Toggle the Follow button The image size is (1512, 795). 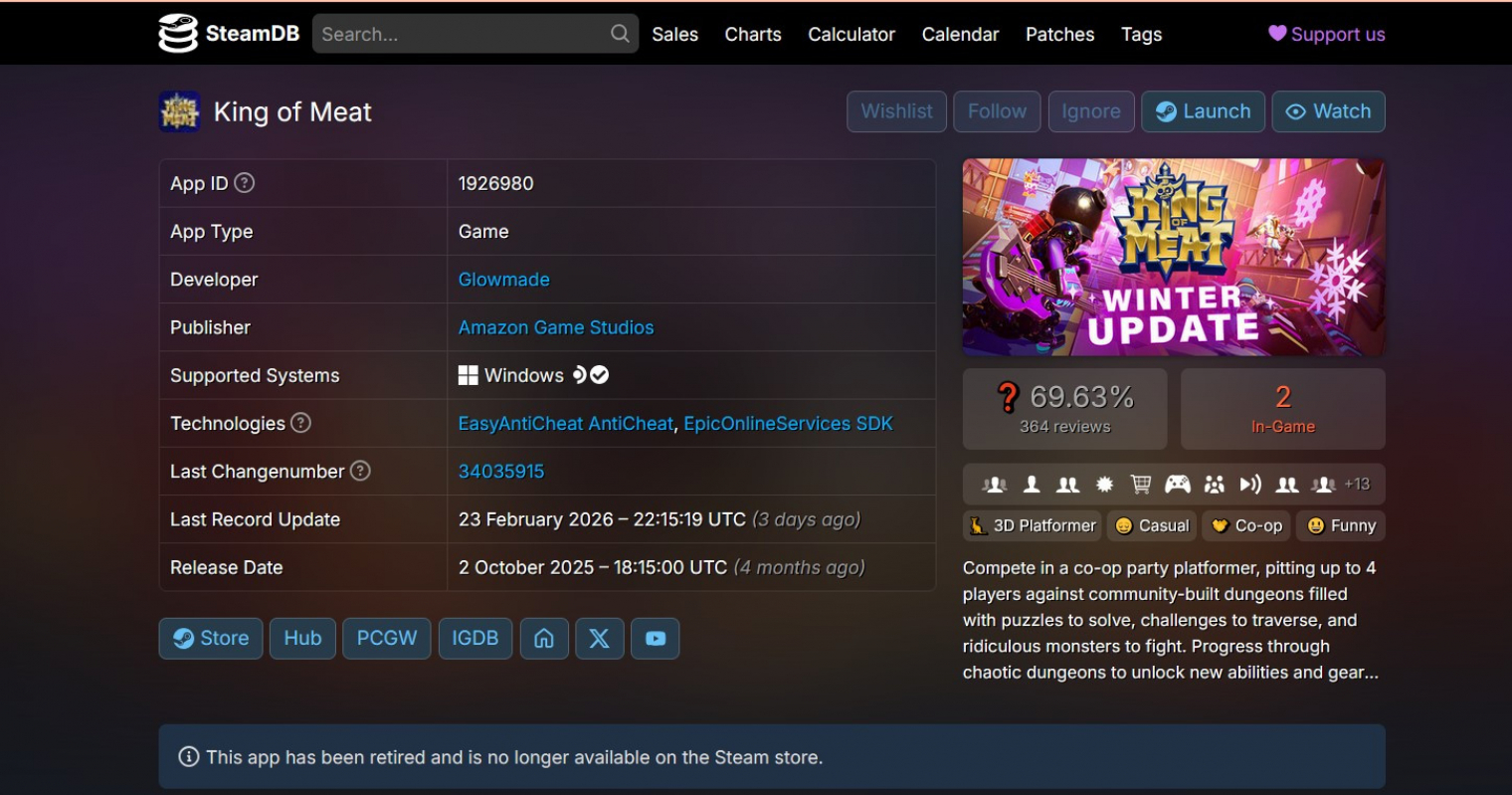(997, 111)
